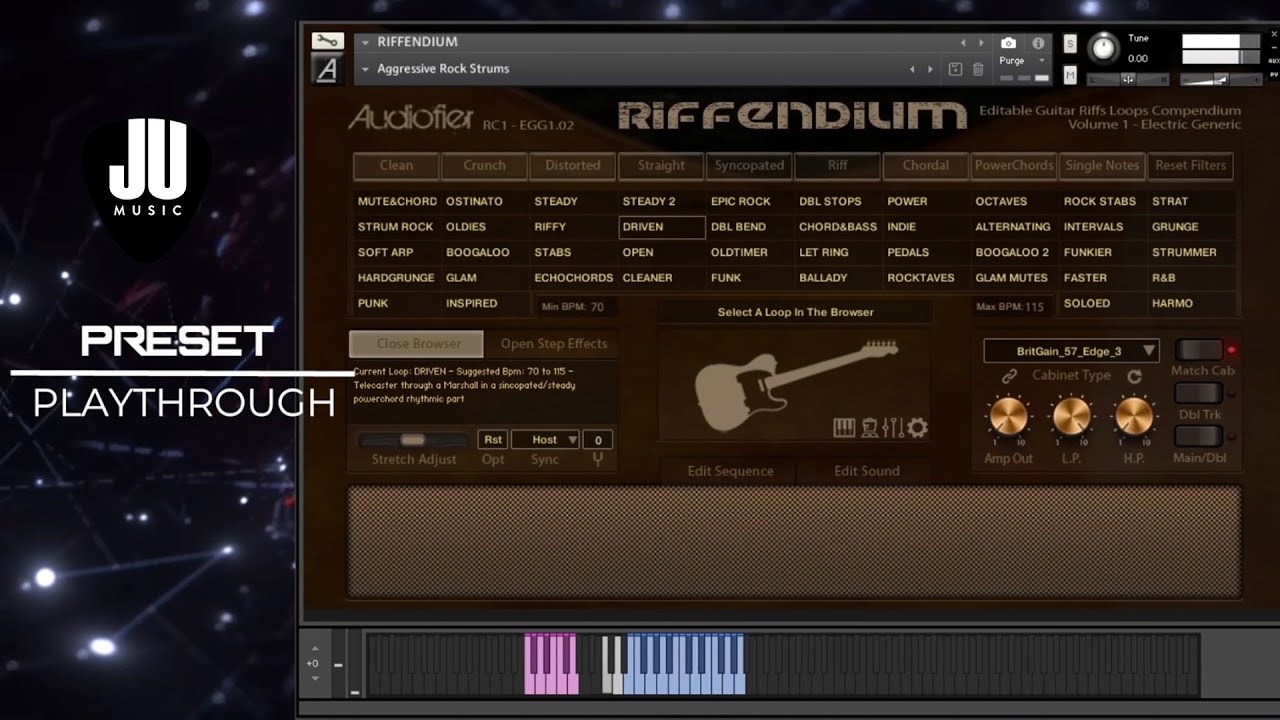The image size is (1280, 720).
Task: Open the mixer sliders icon under the guitar
Action: coord(893,428)
